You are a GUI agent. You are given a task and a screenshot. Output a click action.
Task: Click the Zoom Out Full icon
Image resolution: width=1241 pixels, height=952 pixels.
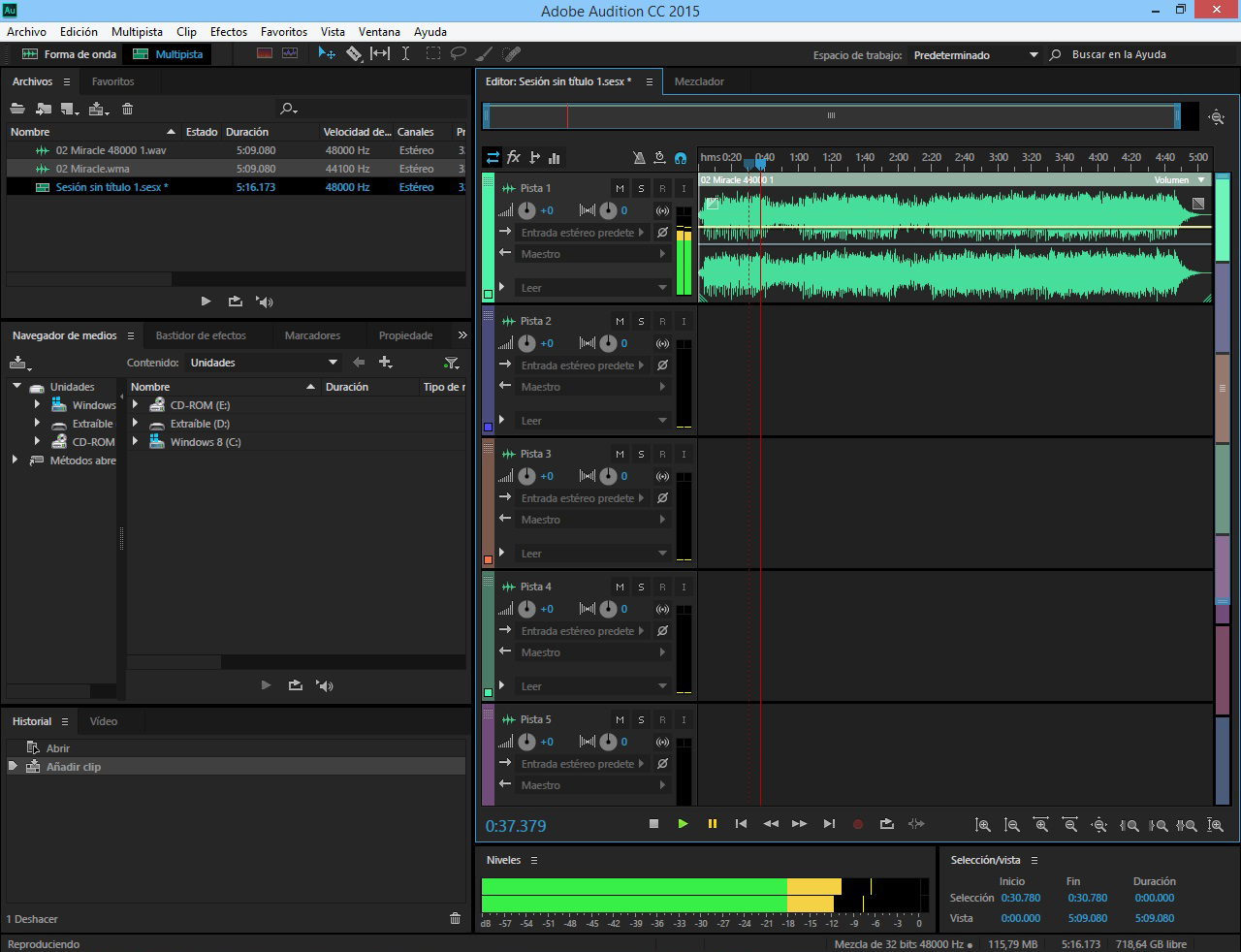(x=1099, y=825)
